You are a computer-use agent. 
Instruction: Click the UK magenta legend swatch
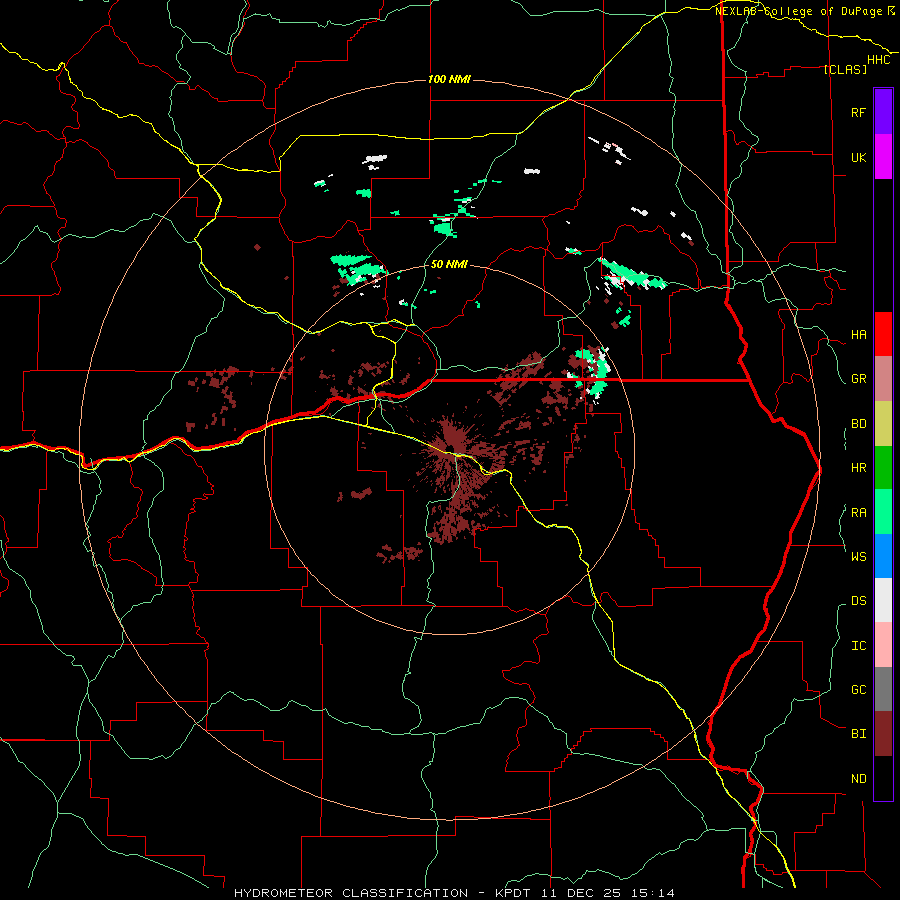pos(883,156)
